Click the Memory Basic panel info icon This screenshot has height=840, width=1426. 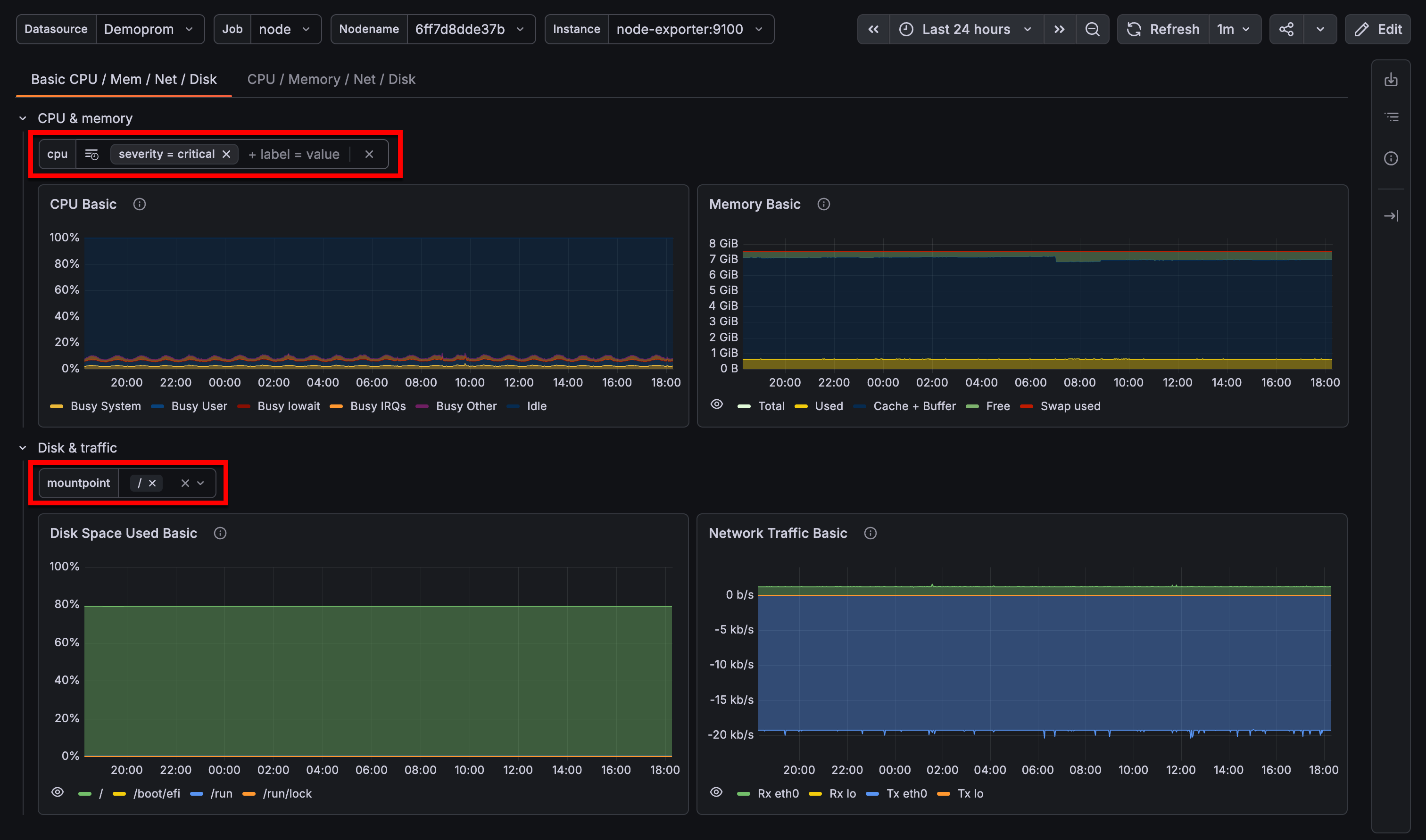coord(823,204)
